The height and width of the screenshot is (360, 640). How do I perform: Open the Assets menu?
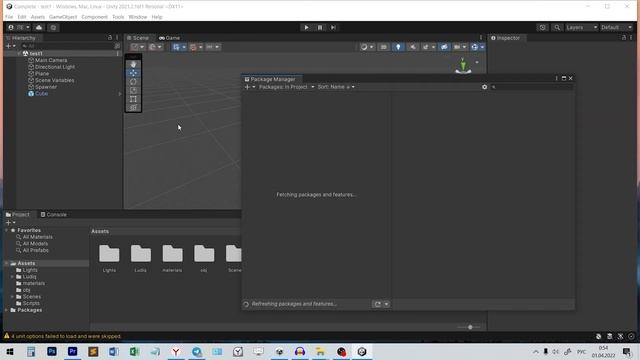point(38,17)
